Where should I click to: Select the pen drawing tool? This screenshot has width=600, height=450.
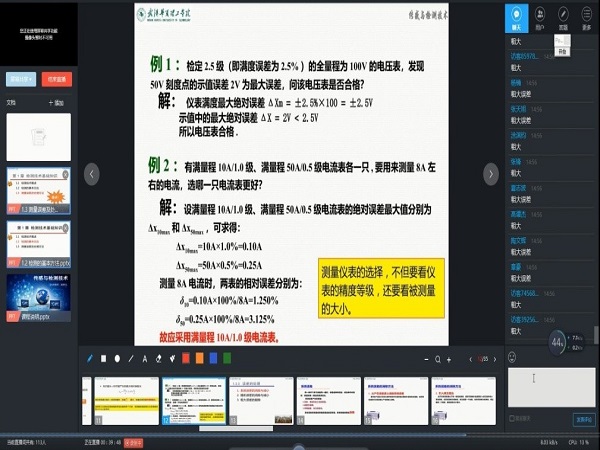pos(88,358)
